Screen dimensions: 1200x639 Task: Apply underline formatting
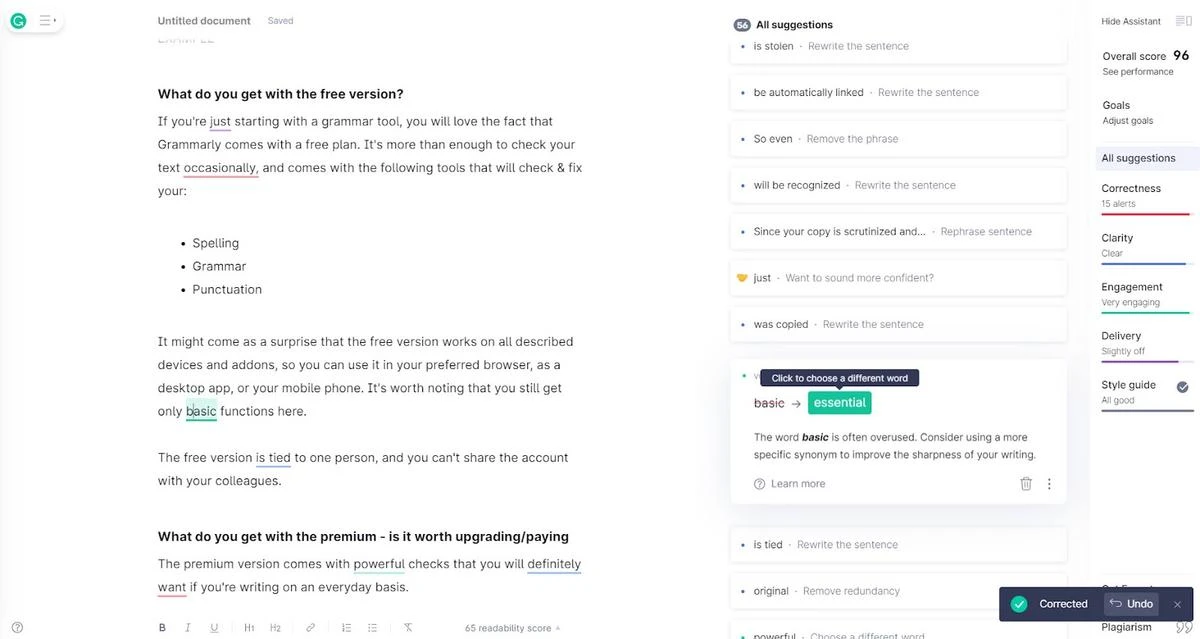pos(214,628)
